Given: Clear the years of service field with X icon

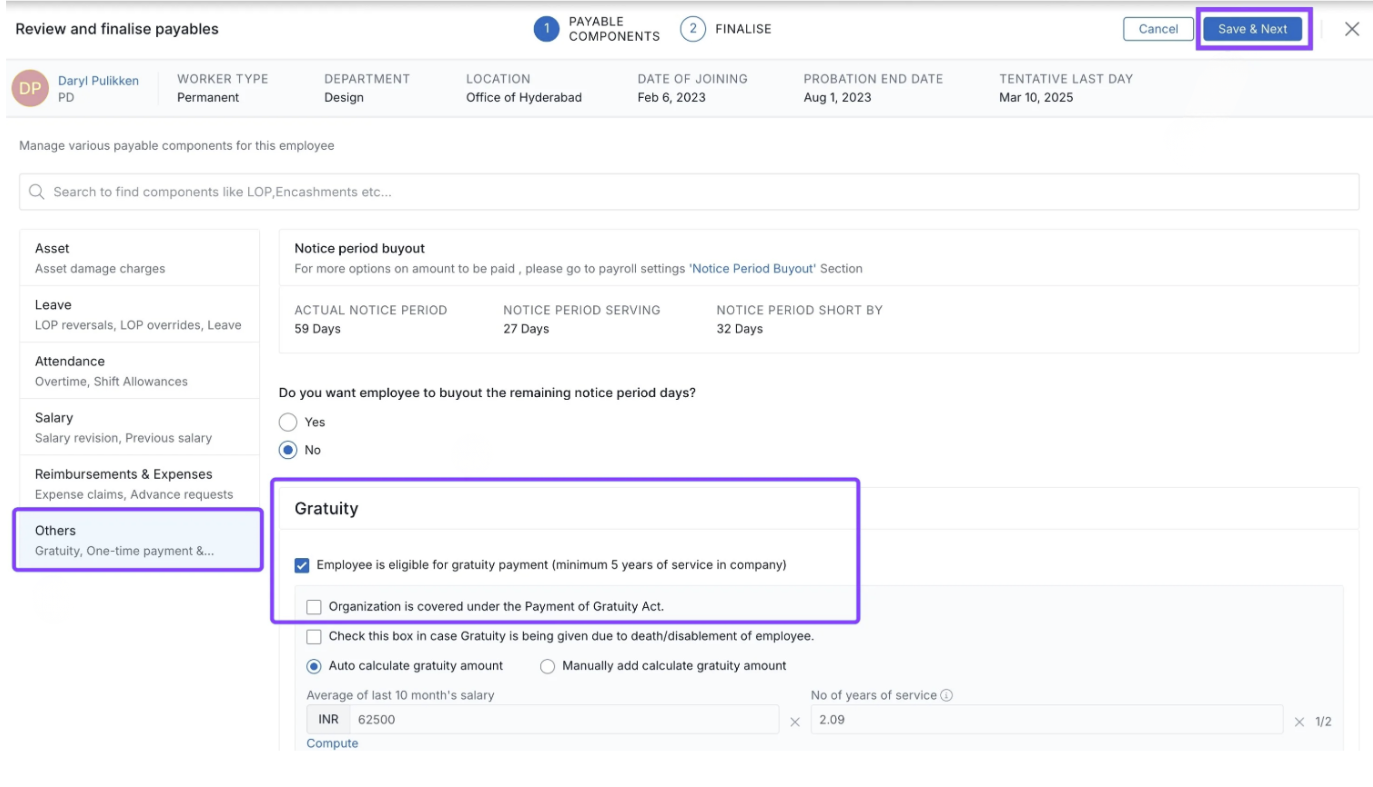Looking at the screenshot, I should [x=1299, y=722].
